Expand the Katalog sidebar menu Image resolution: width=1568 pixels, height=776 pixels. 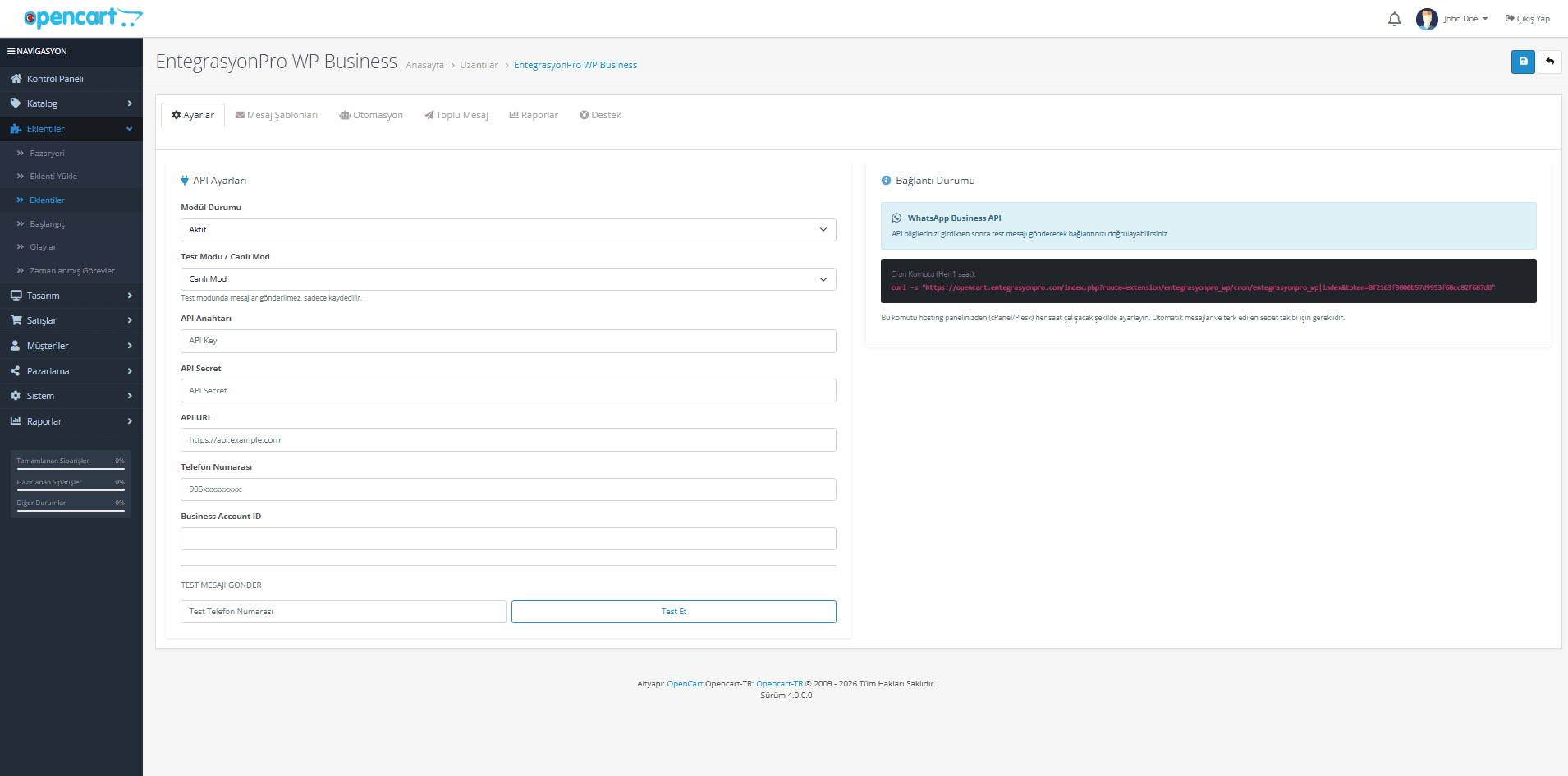71,103
